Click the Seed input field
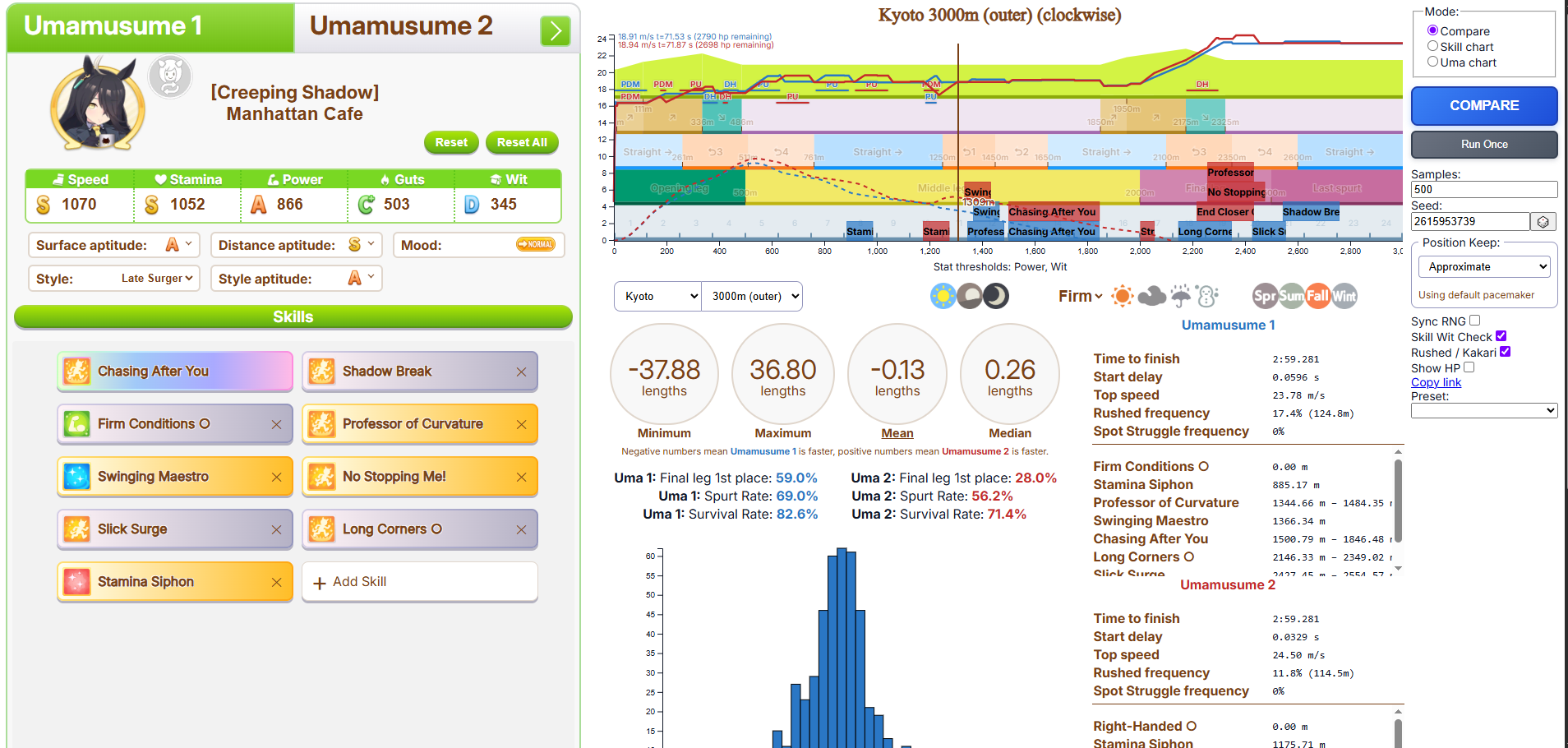The width and height of the screenshot is (1568, 748). point(1470,222)
